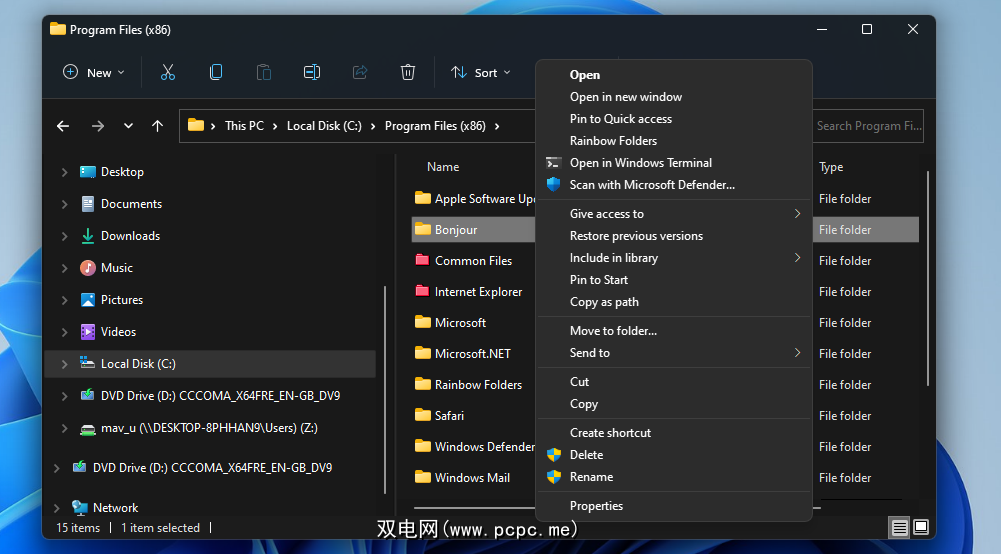Image resolution: width=1001 pixels, height=554 pixels.
Task: Switch to large icons view in status bar
Action: tap(920, 527)
